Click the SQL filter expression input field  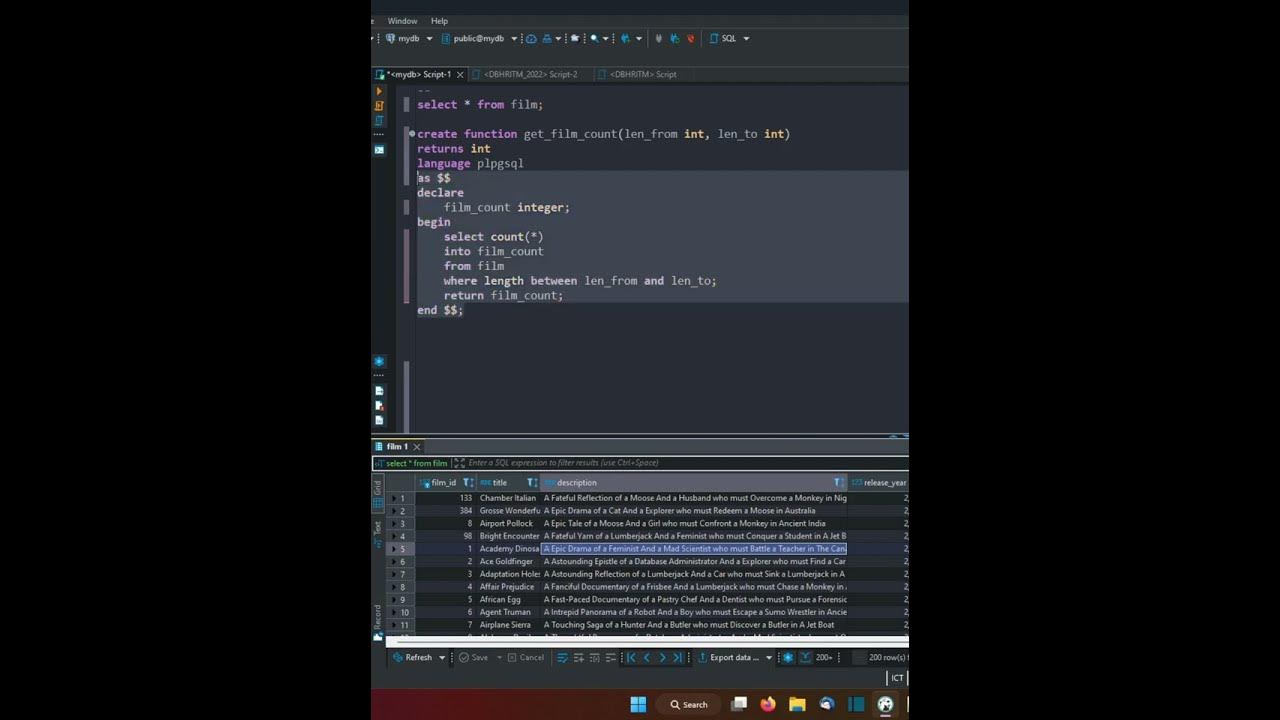[688, 463]
